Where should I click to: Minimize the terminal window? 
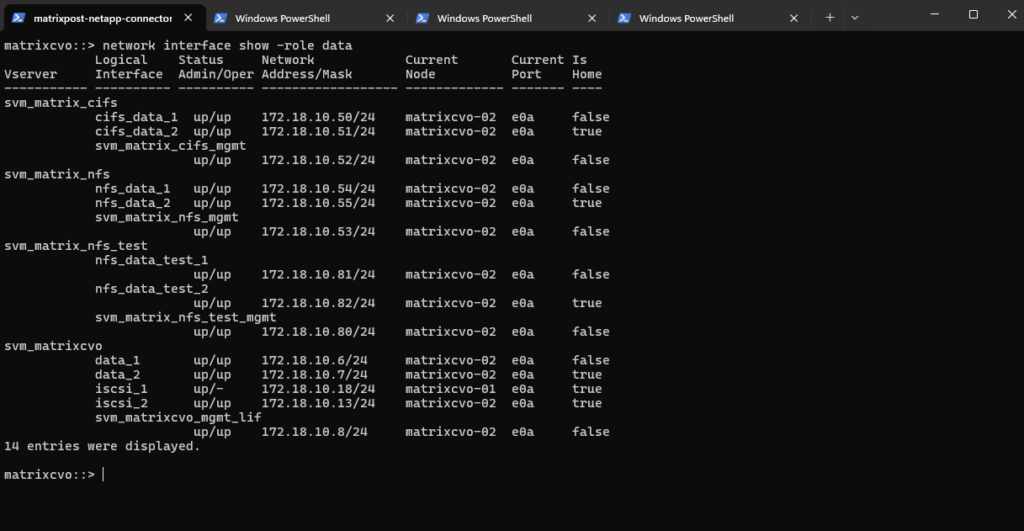point(928,15)
